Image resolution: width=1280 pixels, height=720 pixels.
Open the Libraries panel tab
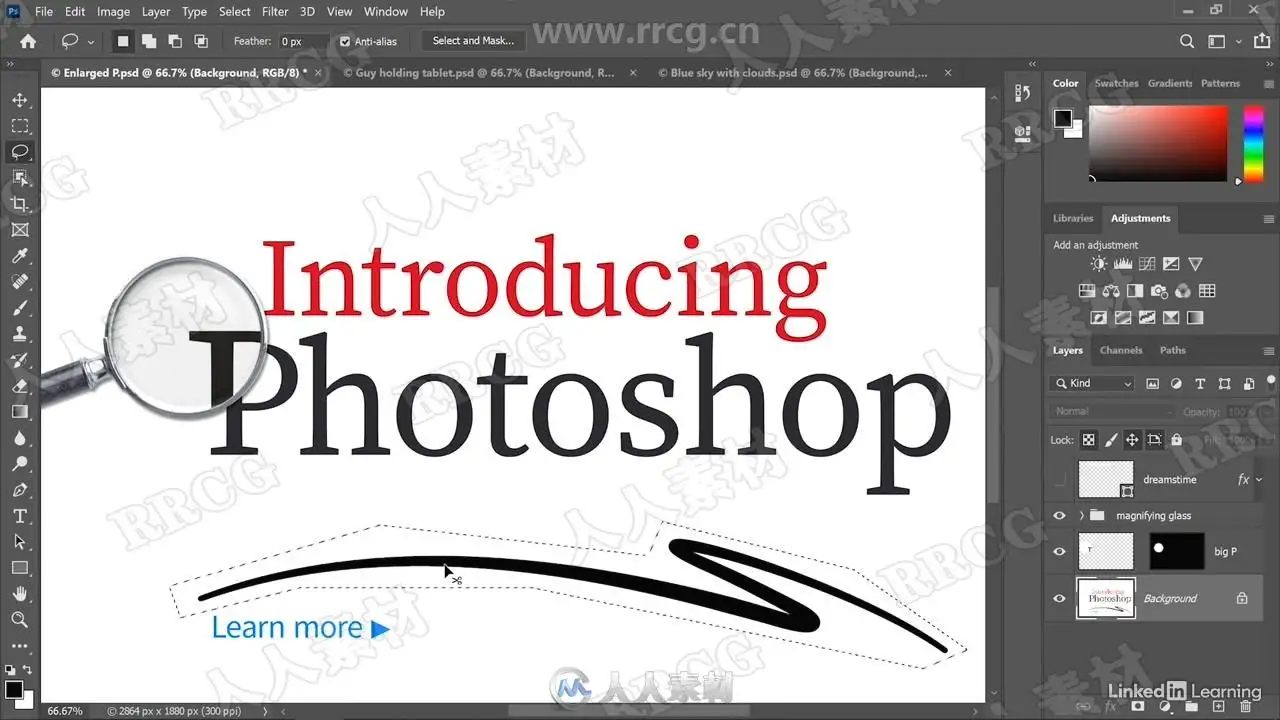[1073, 219]
